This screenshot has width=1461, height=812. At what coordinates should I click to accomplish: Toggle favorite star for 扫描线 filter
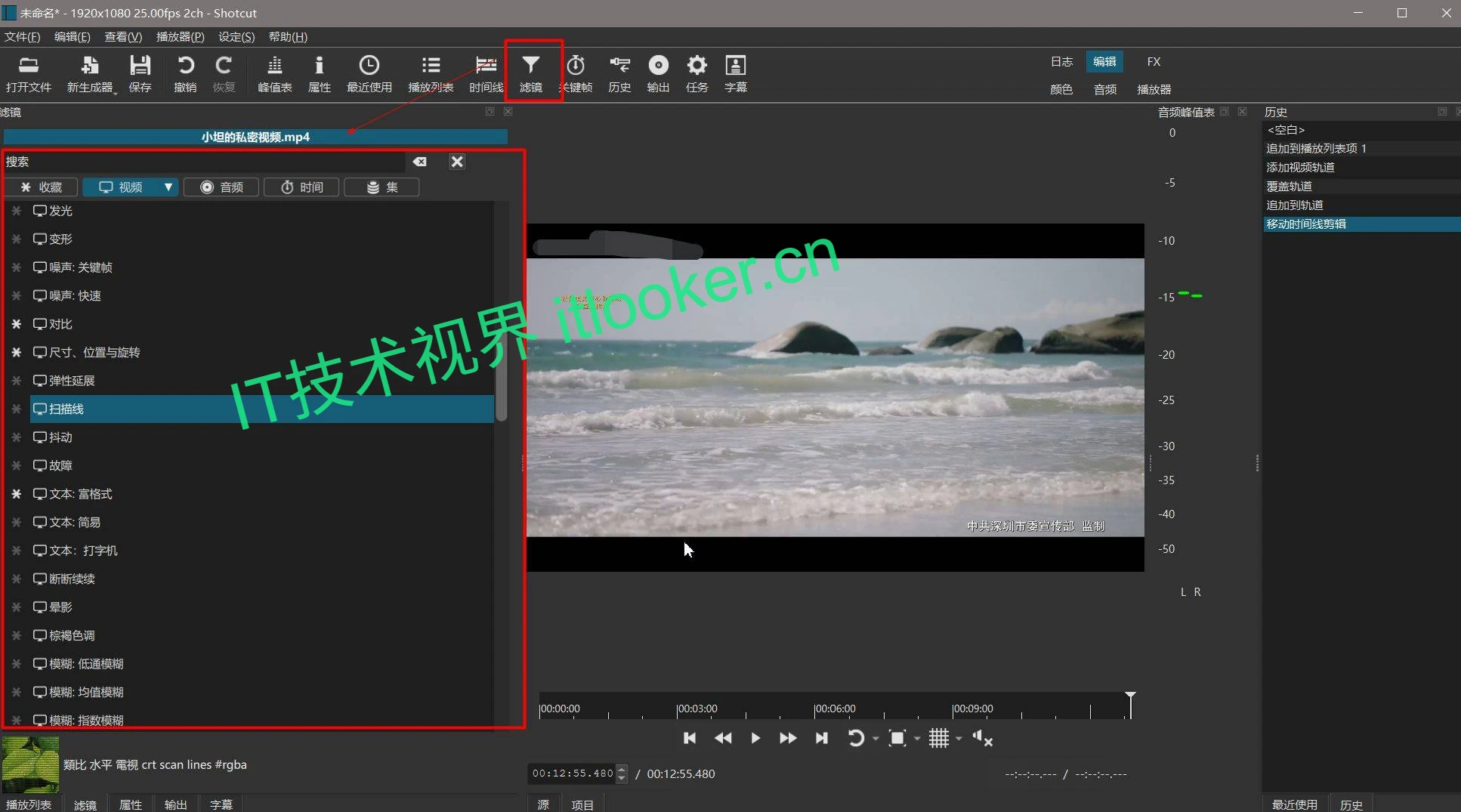(16, 409)
